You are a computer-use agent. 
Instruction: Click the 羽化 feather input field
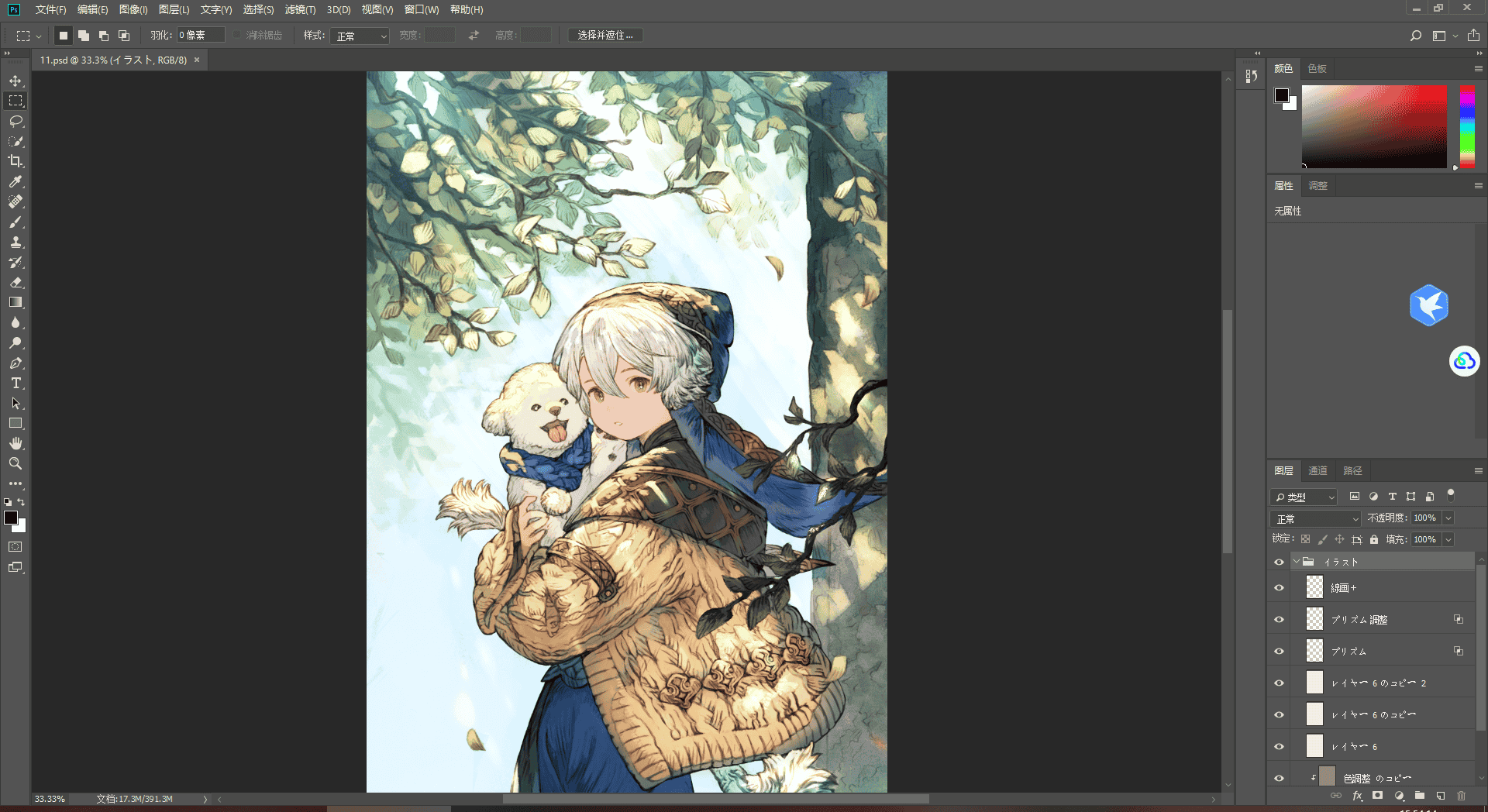coord(201,36)
